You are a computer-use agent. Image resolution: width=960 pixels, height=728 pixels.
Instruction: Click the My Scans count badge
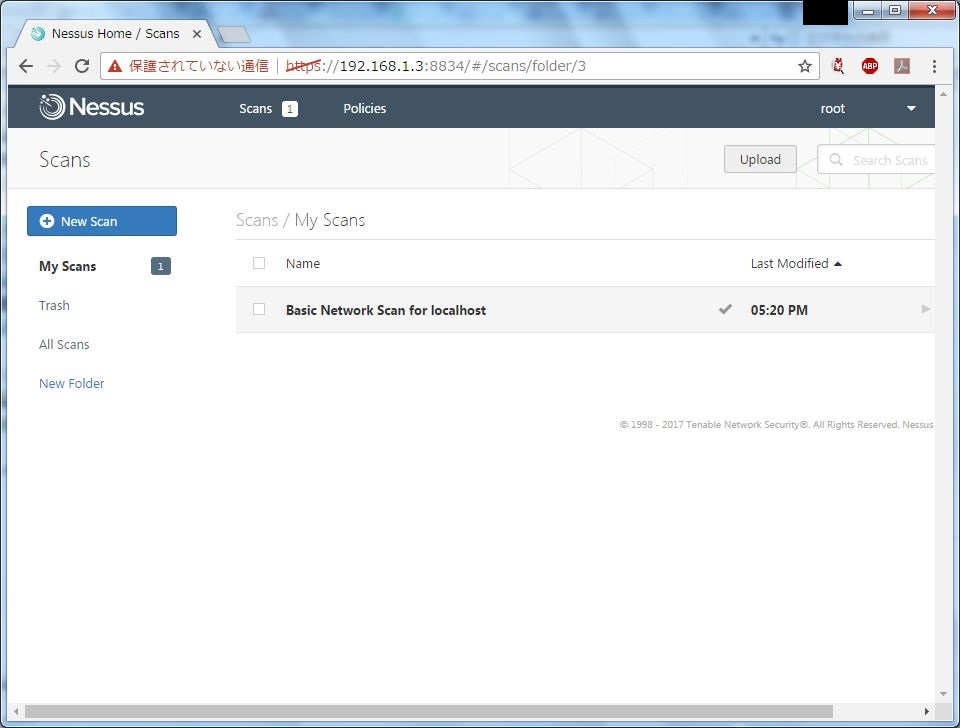pyautogui.click(x=161, y=266)
